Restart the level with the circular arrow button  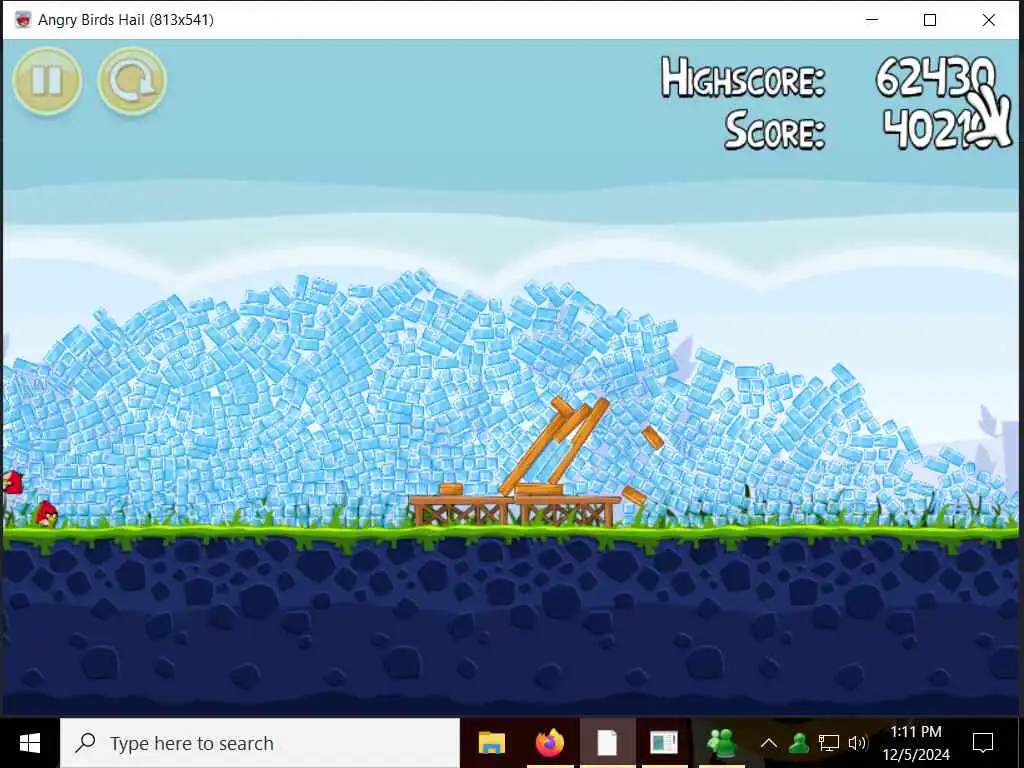tap(133, 81)
